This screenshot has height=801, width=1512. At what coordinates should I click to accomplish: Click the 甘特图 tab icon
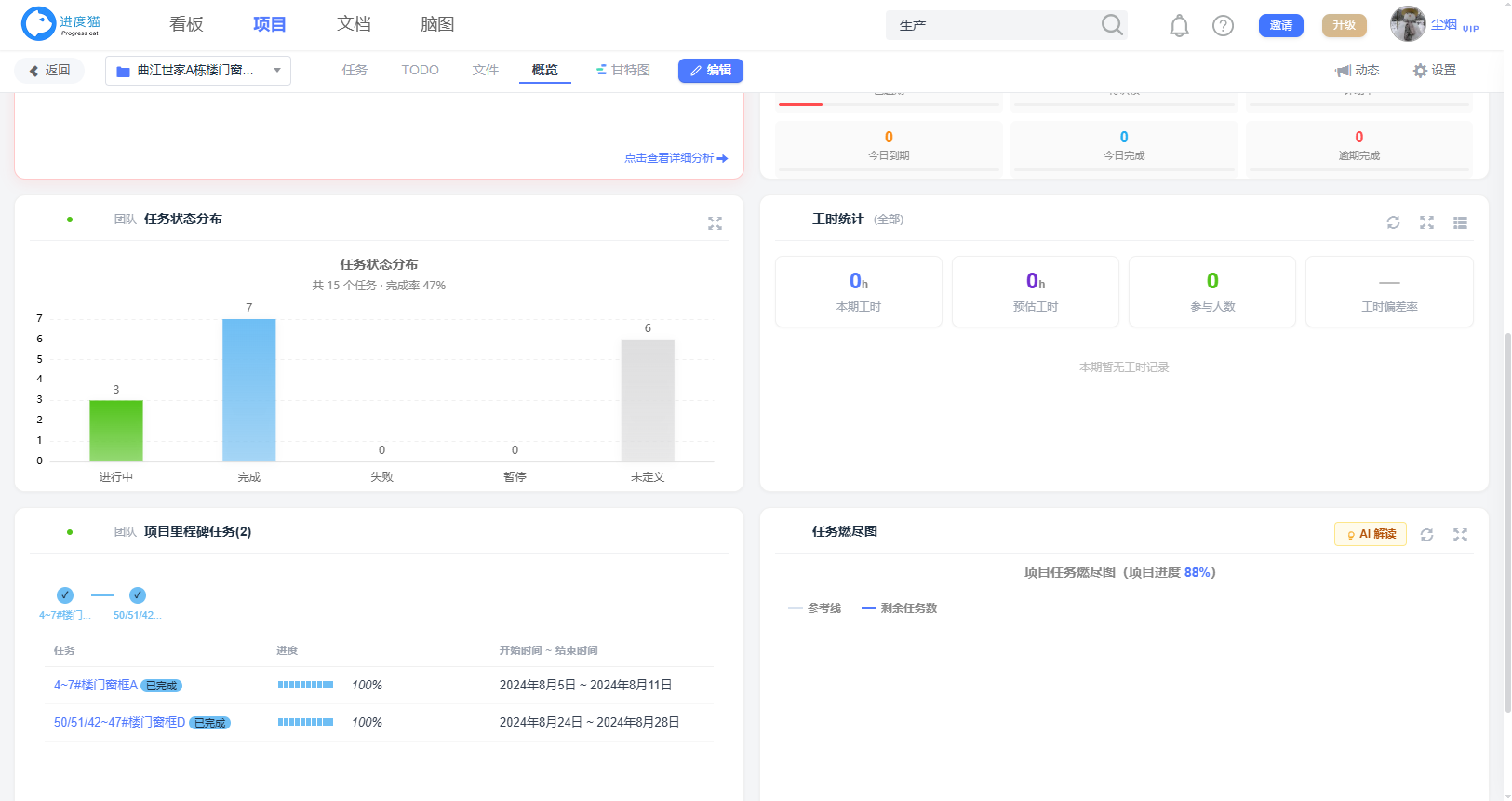601,70
